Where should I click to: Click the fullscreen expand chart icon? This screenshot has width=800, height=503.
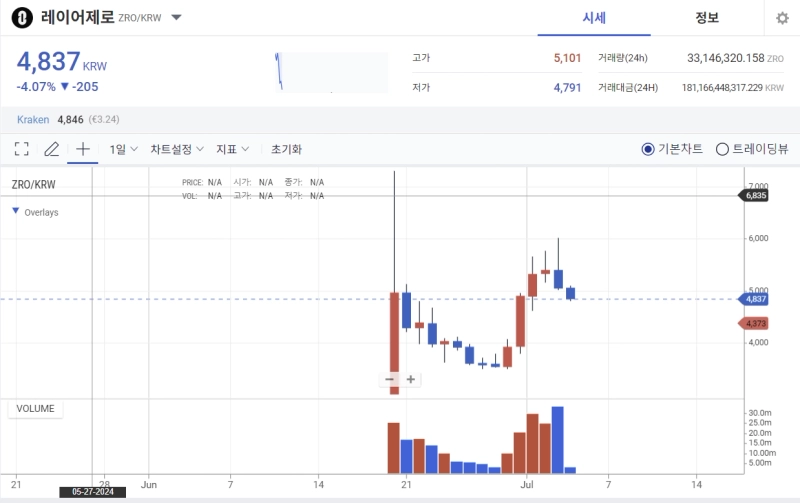click(x=22, y=149)
